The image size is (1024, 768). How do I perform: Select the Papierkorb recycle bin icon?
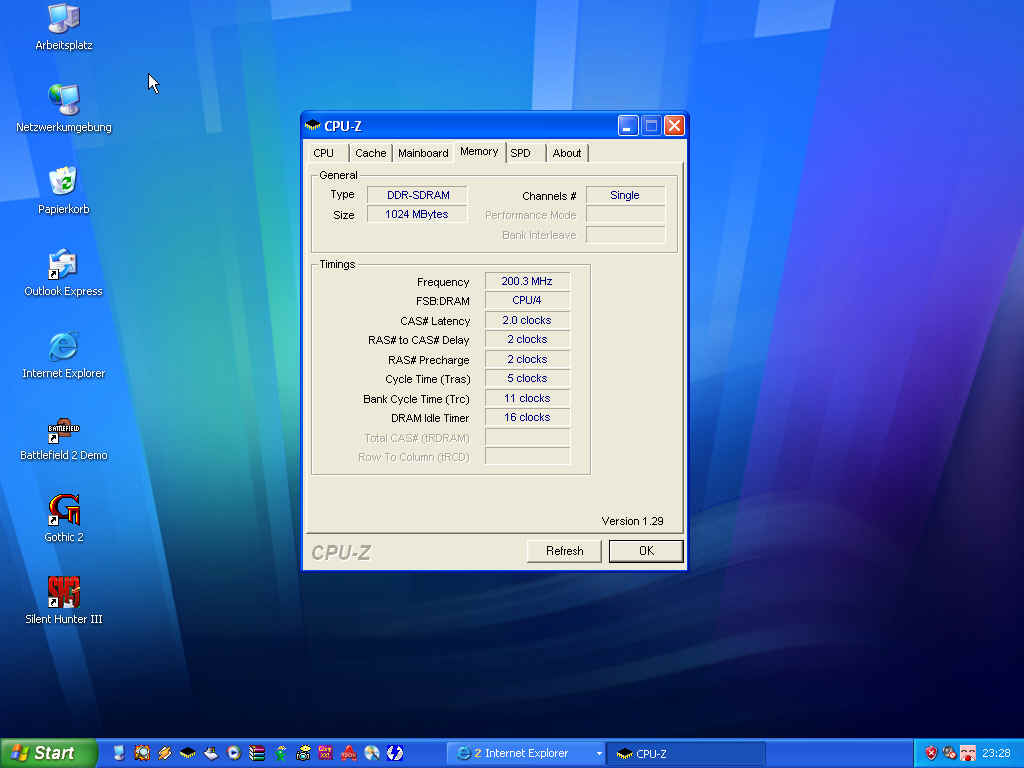coord(63,191)
